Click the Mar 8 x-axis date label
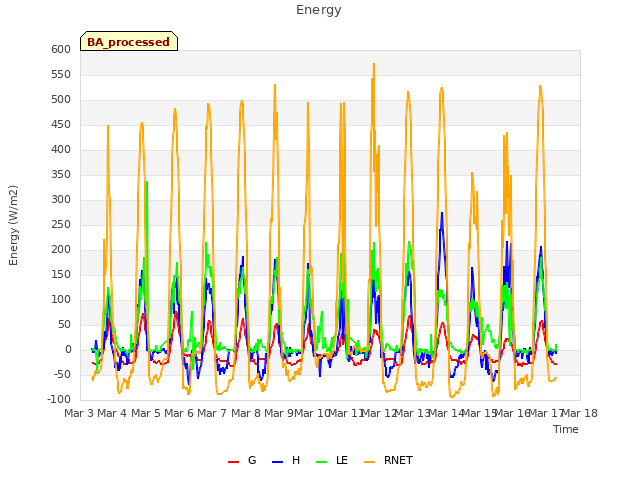Viewport: 640px width, 480px height. pyautogui.click(x=246, y=413)
